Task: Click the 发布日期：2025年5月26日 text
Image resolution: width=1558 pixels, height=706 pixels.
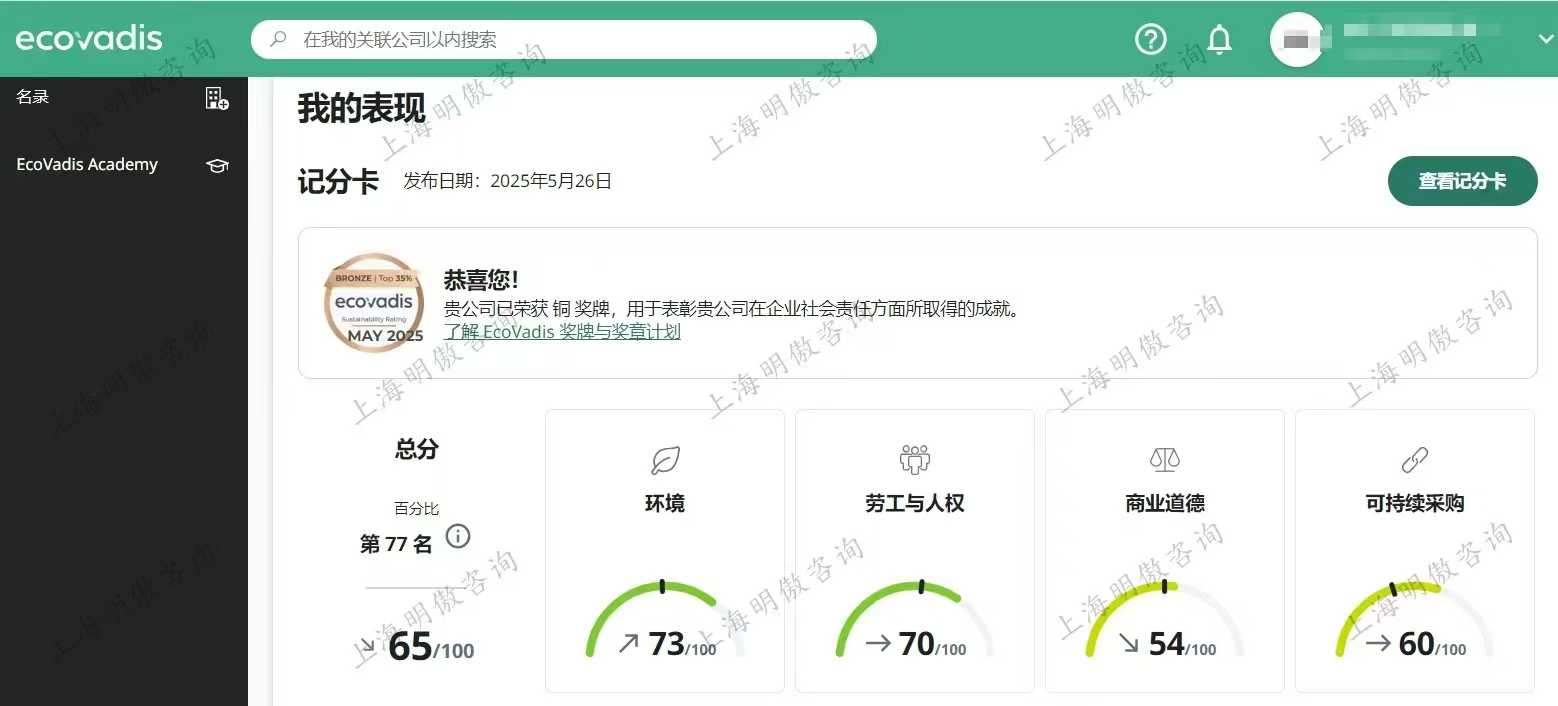Action: 508,181
